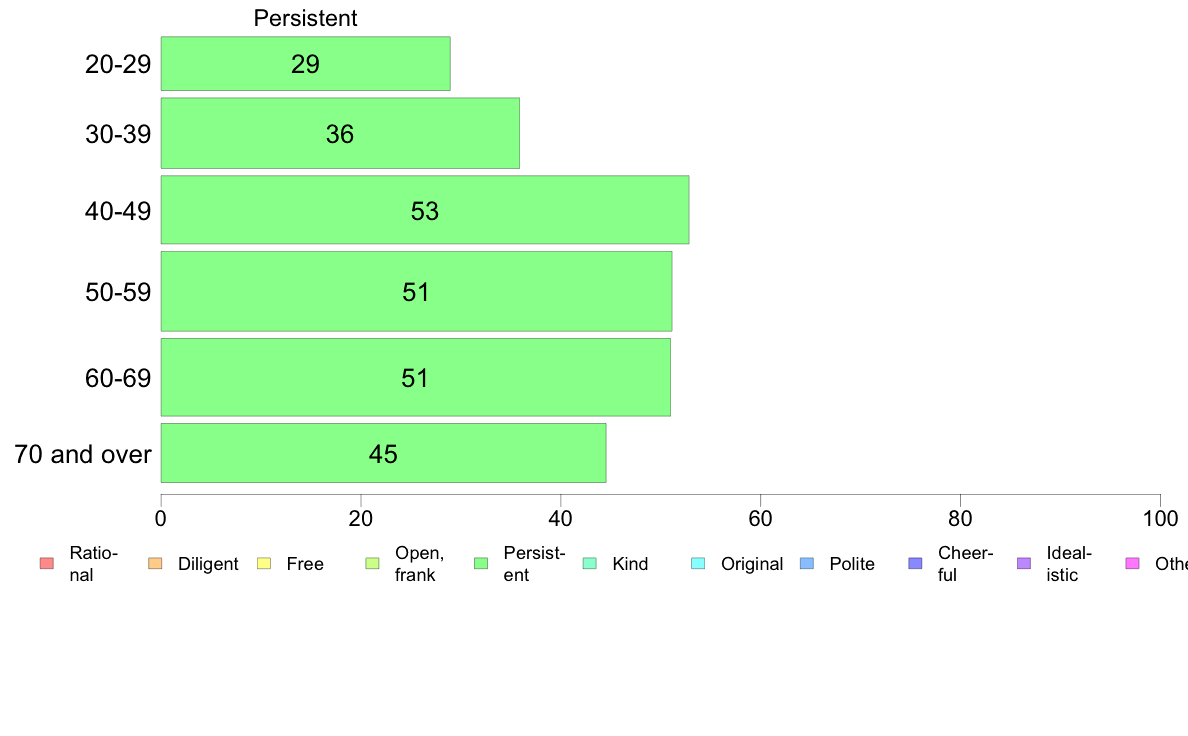The height and width of the screenshot is (736, 1188).
Task: Click the Persistent chart title
Action: pos(305,18)
